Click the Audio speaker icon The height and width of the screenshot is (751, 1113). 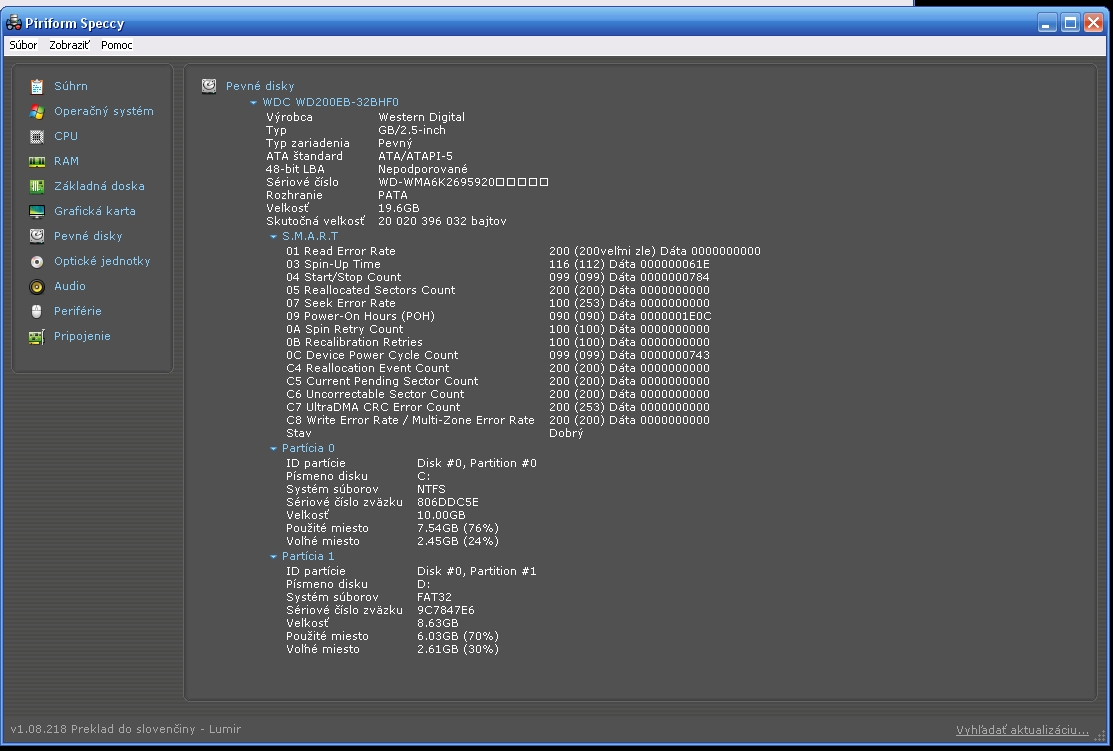(37, 287)
